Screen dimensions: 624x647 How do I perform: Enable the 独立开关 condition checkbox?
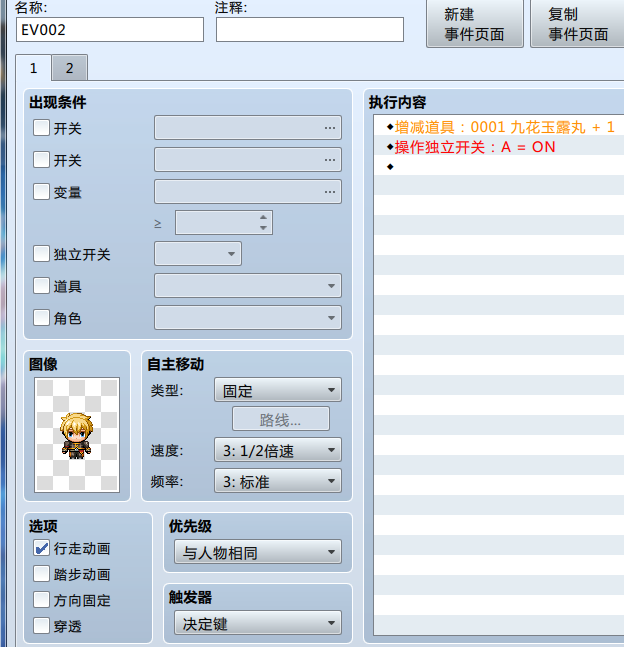click(x=41, y=254)
